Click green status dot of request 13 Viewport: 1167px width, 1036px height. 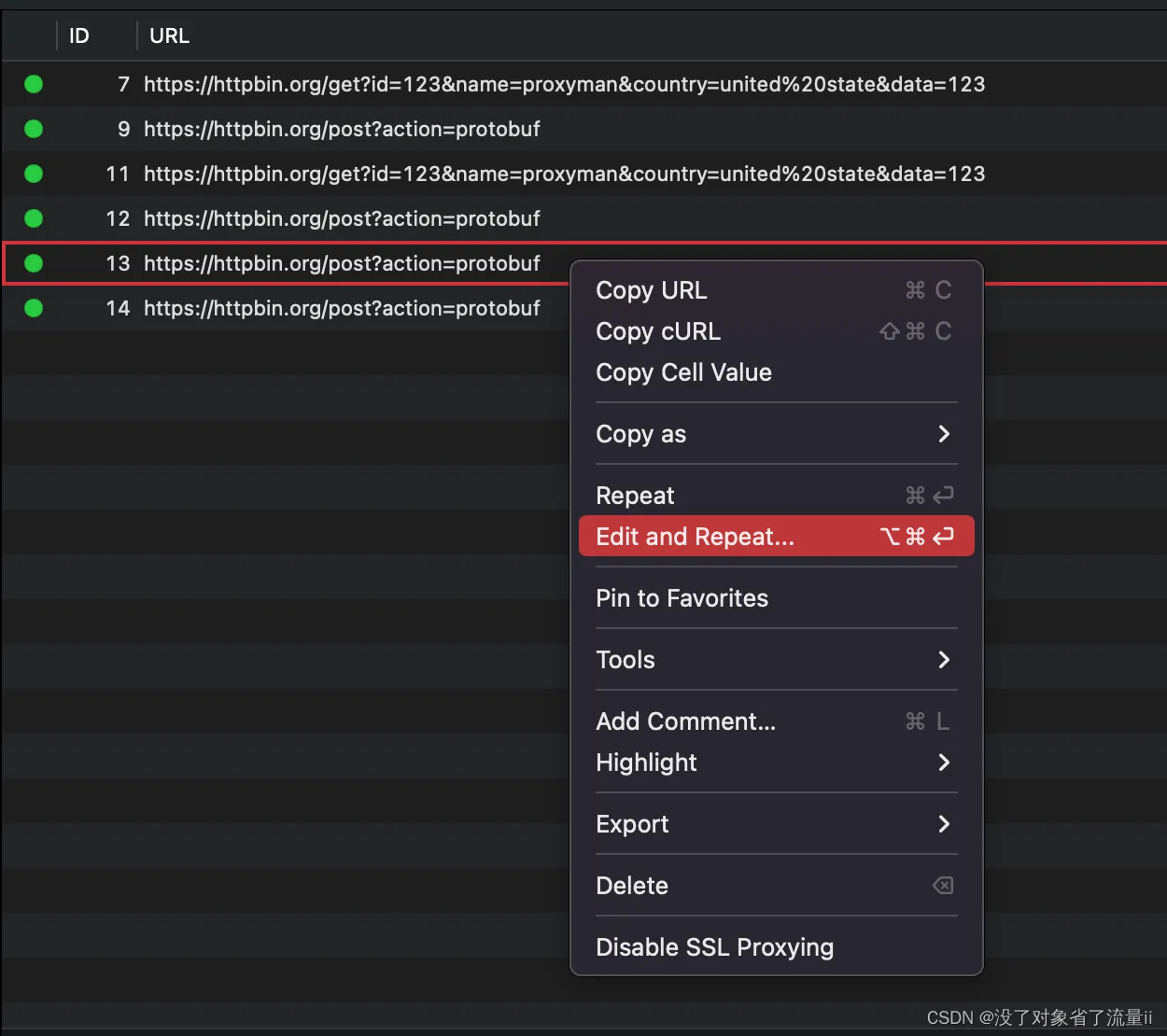[x=34, y=263]
